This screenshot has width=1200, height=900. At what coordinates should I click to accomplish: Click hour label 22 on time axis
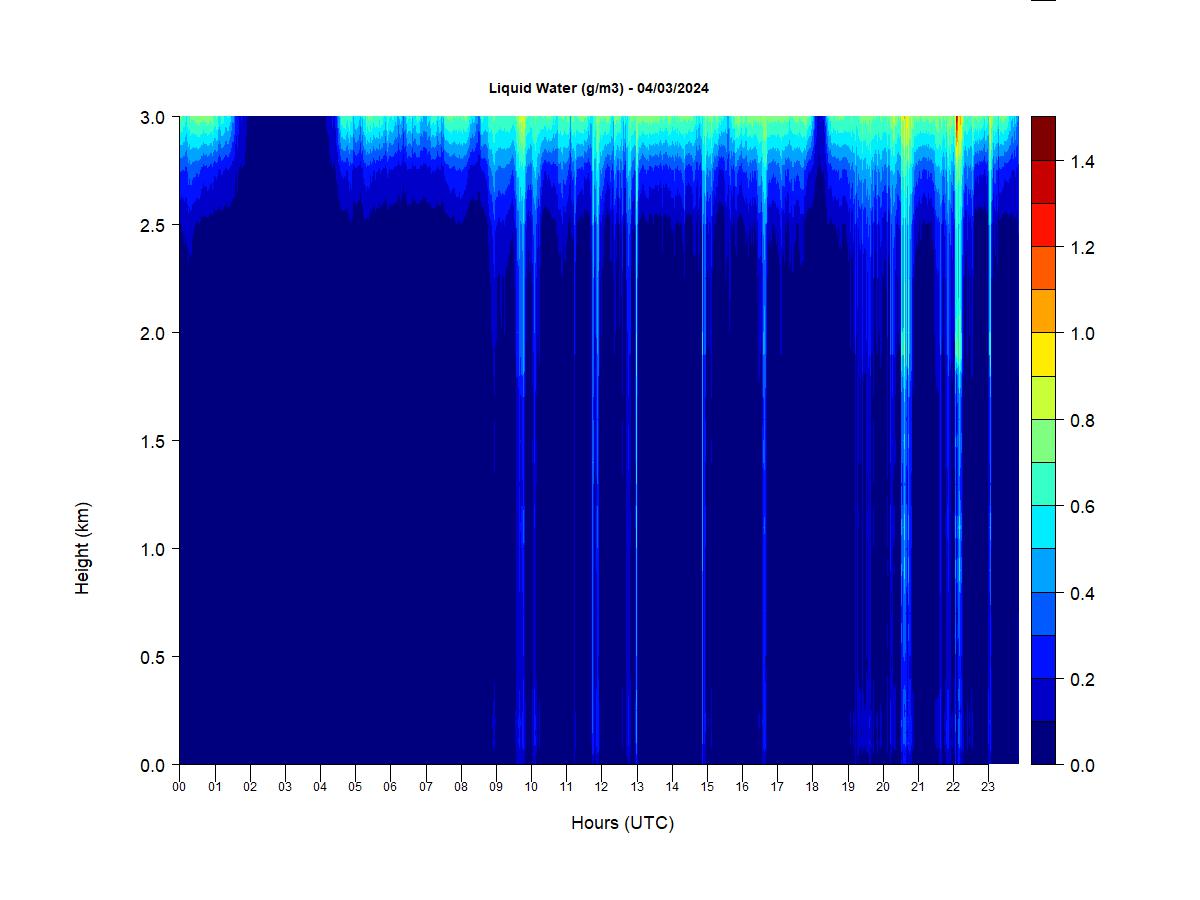[x=953, y=787]
